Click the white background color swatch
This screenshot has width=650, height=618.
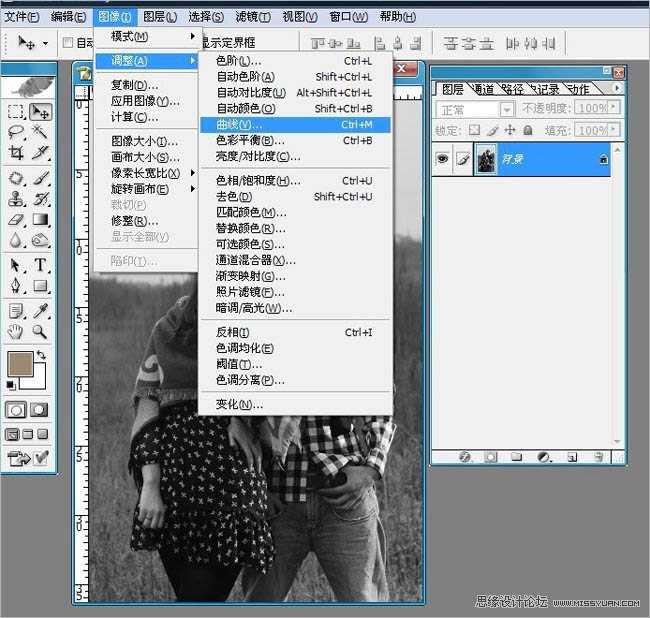click(38, 382)
